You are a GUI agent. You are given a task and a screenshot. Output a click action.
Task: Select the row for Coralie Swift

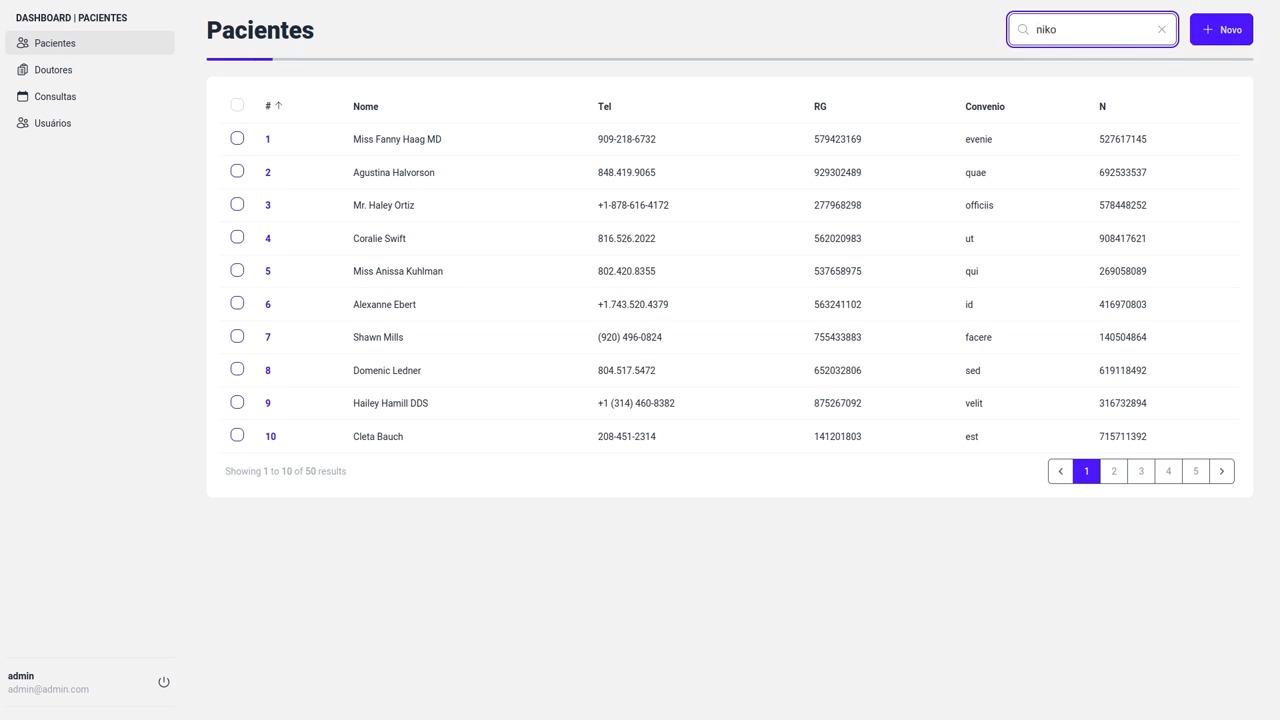click(x=237, y=237)
